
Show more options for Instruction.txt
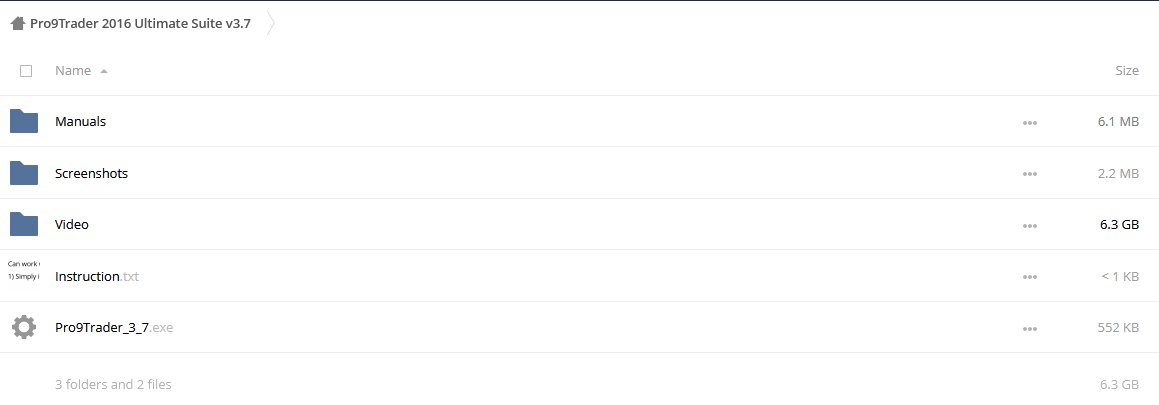click(1030, 277)
